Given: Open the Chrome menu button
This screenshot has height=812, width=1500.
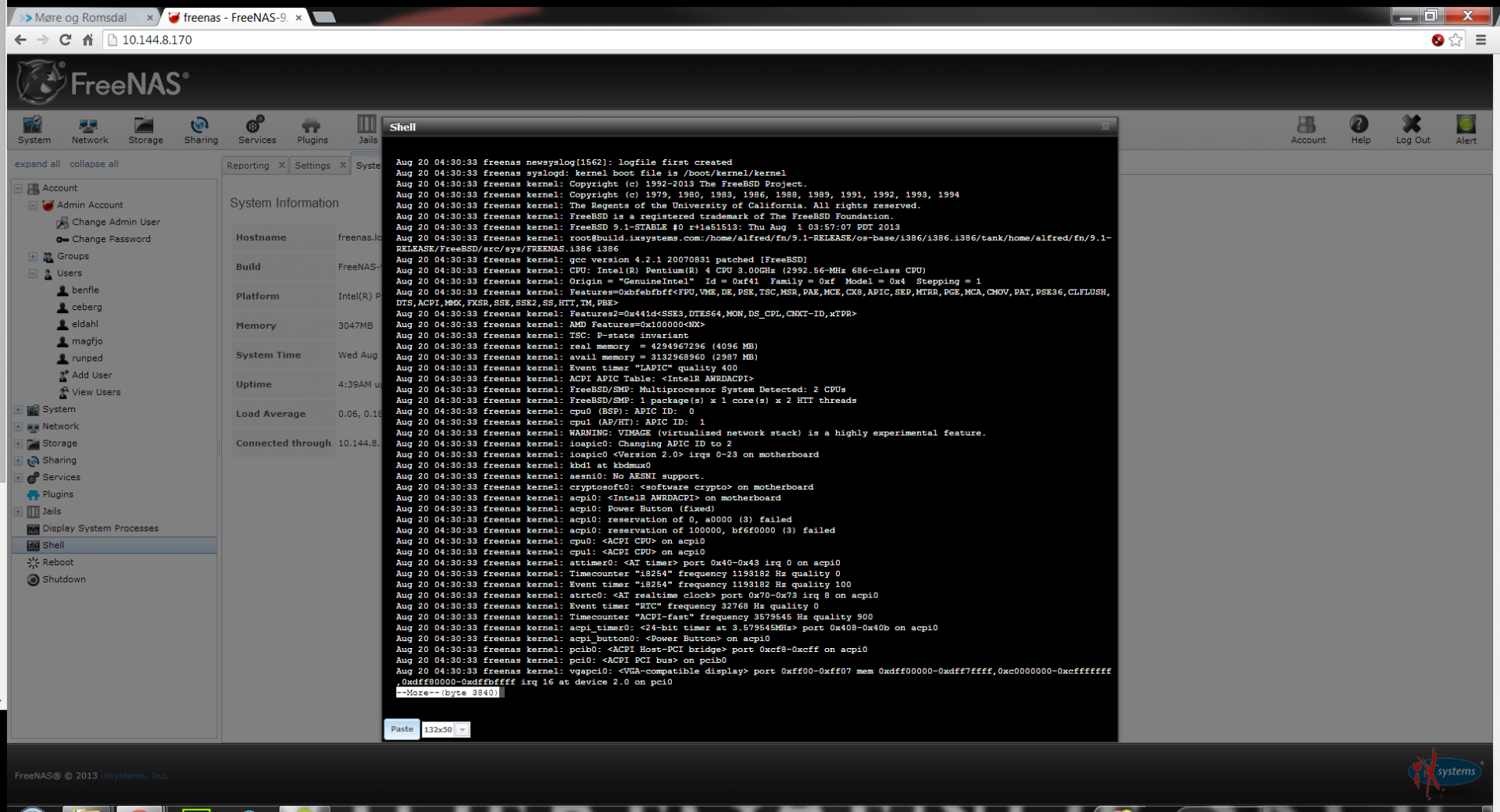Looking at the screenshot, I should click(x=1480, y=40).
